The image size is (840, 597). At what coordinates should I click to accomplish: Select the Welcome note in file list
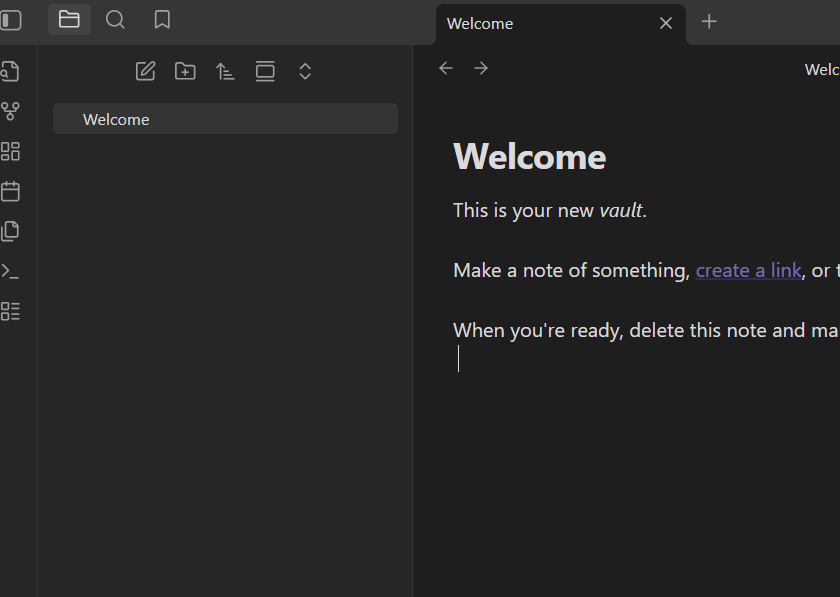click(x=116, y=119)
